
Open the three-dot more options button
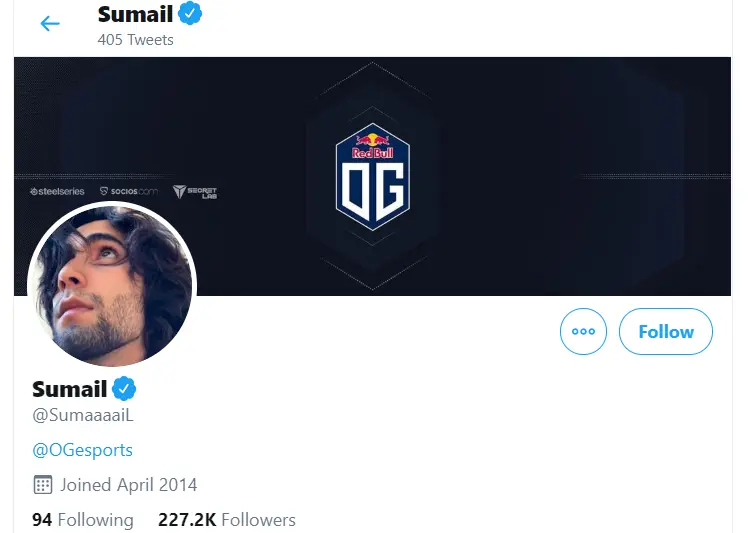click(x=584, y=332)
